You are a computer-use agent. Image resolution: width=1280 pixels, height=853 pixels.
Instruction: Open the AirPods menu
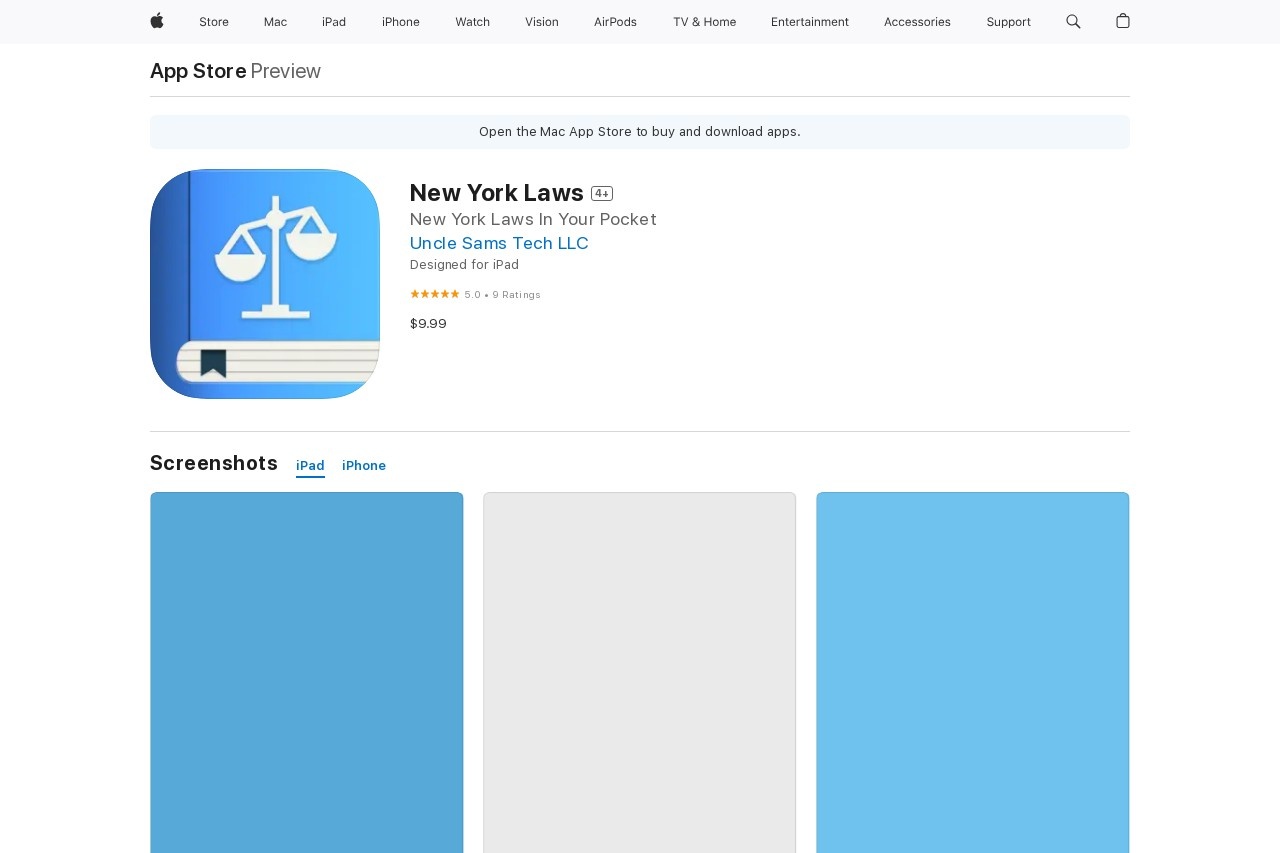pos(615,22)
